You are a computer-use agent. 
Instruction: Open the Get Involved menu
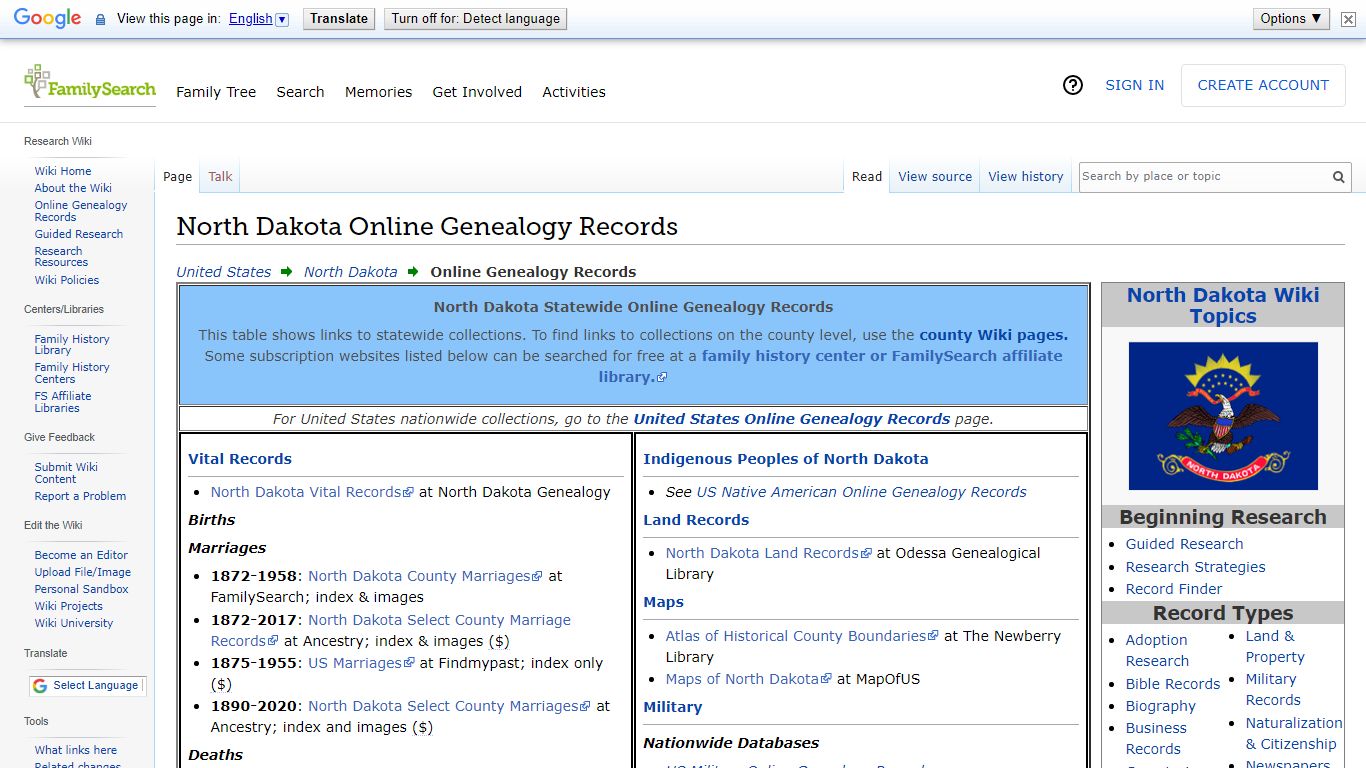[x=477, y=92]
